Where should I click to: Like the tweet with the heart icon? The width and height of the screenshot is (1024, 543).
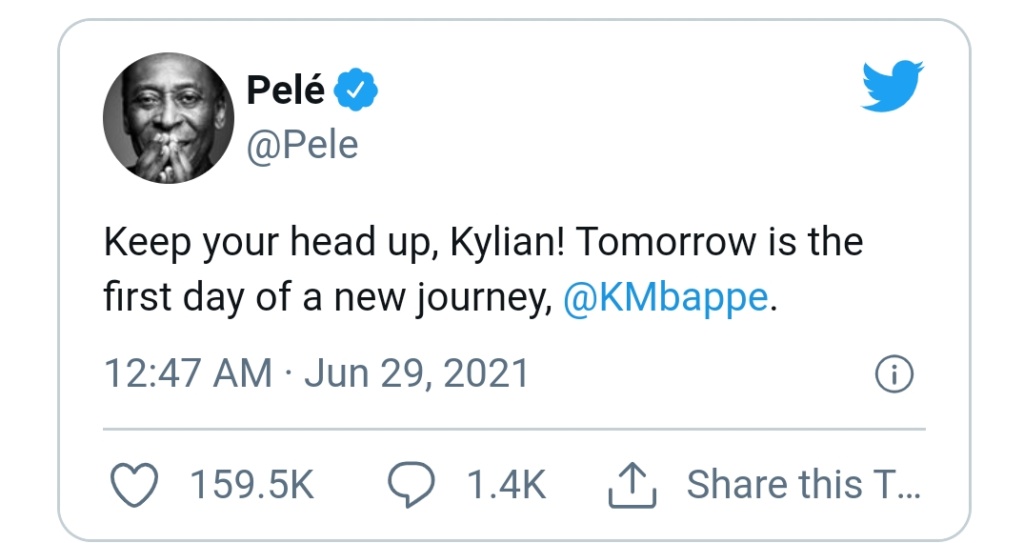pos(134,485)
